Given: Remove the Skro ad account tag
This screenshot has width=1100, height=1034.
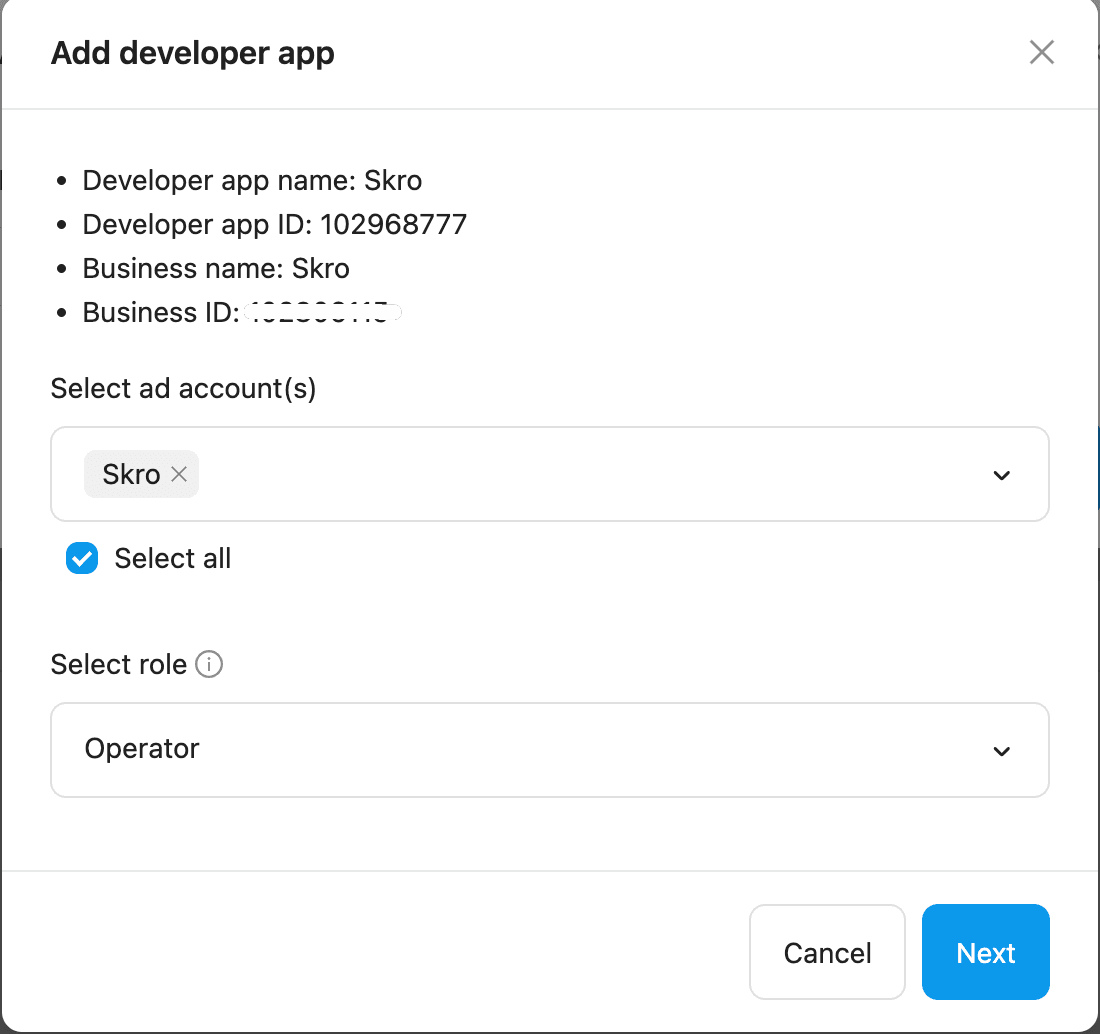Looking at the screenshot, I should click(179, 474).
